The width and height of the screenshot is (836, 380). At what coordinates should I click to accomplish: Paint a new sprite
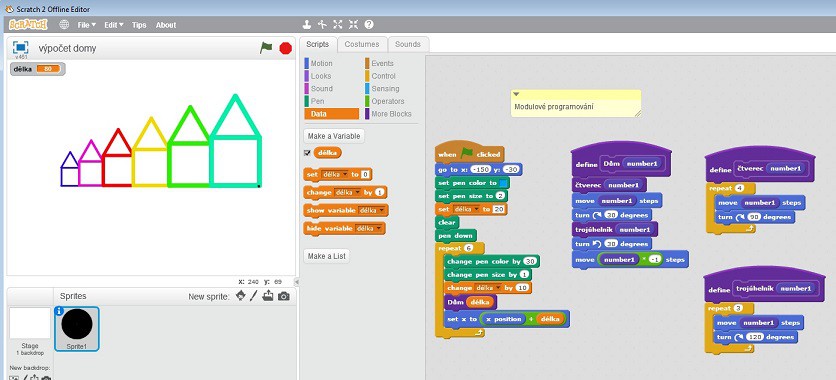[254, 296]
